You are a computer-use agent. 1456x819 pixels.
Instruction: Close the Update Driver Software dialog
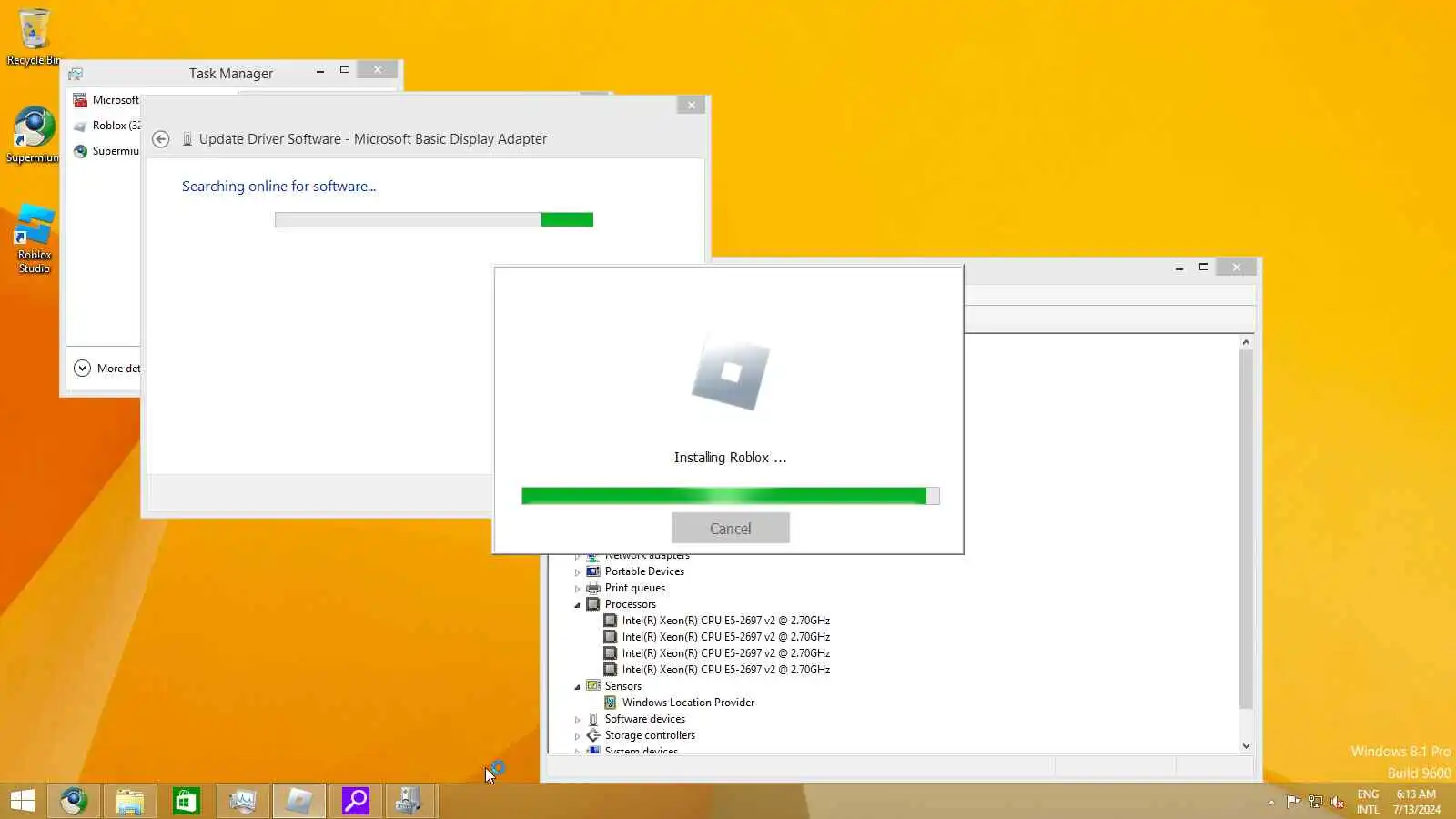click(x=692, y=106)
